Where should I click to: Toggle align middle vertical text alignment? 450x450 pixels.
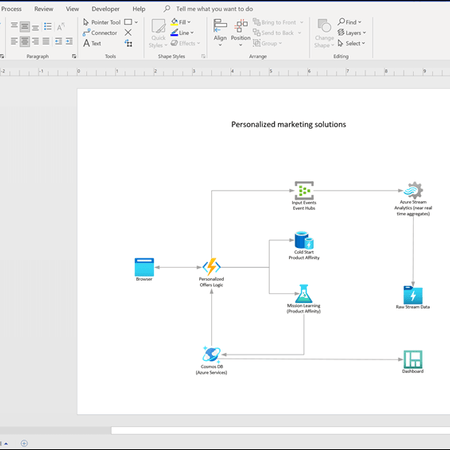click(25, 26)
